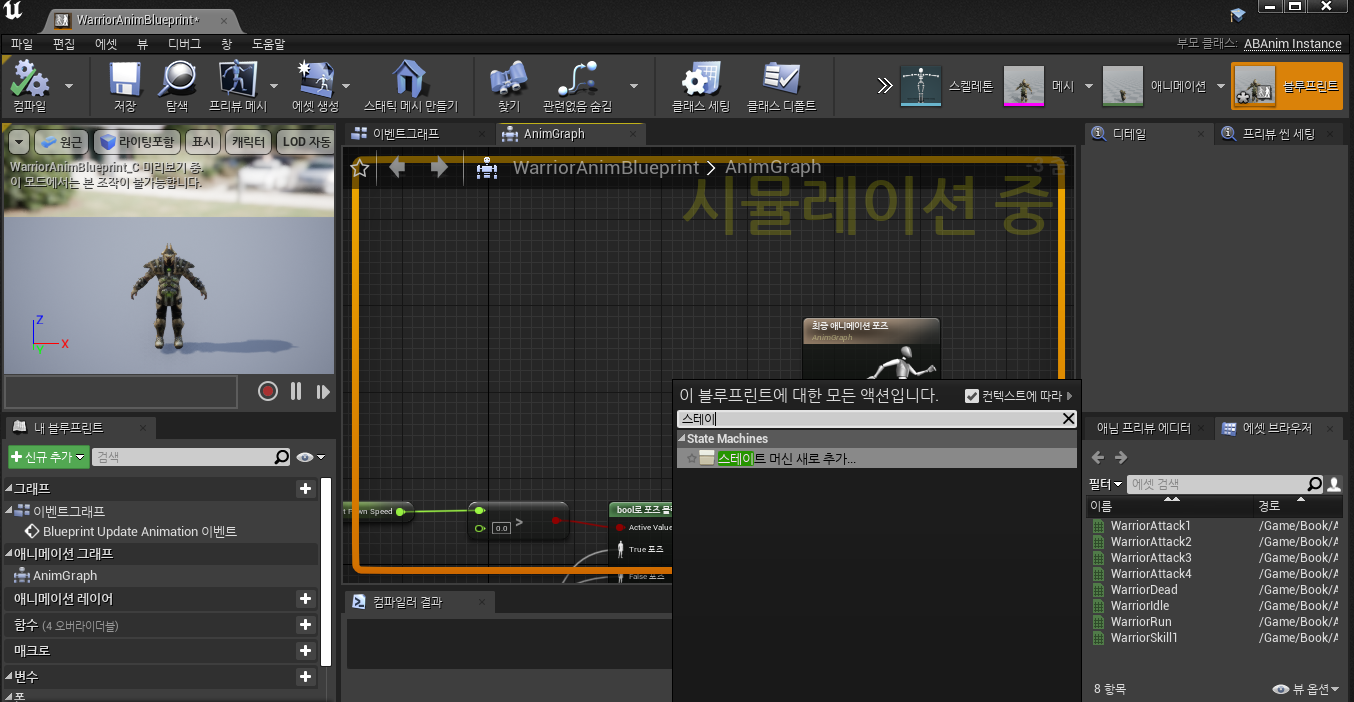The width and height of the screenshot is (1354, 702).
Task: Open the view options eye dropdown
Action: (312, 457)
